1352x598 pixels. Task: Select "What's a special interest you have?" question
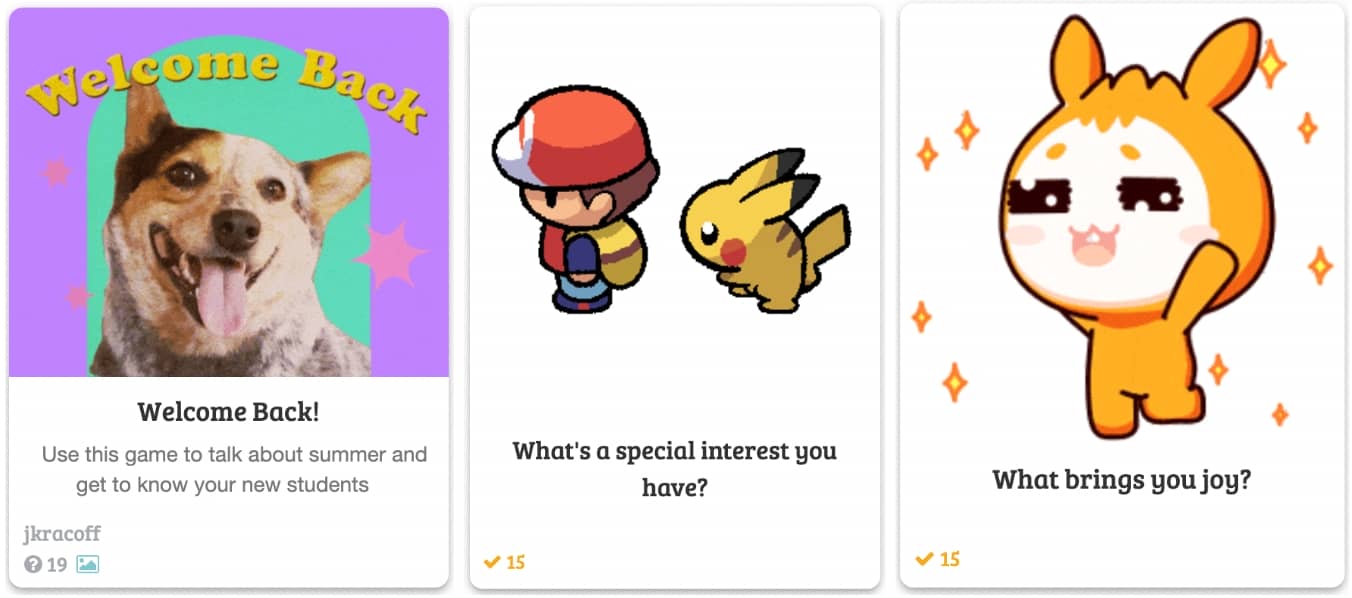675,468
